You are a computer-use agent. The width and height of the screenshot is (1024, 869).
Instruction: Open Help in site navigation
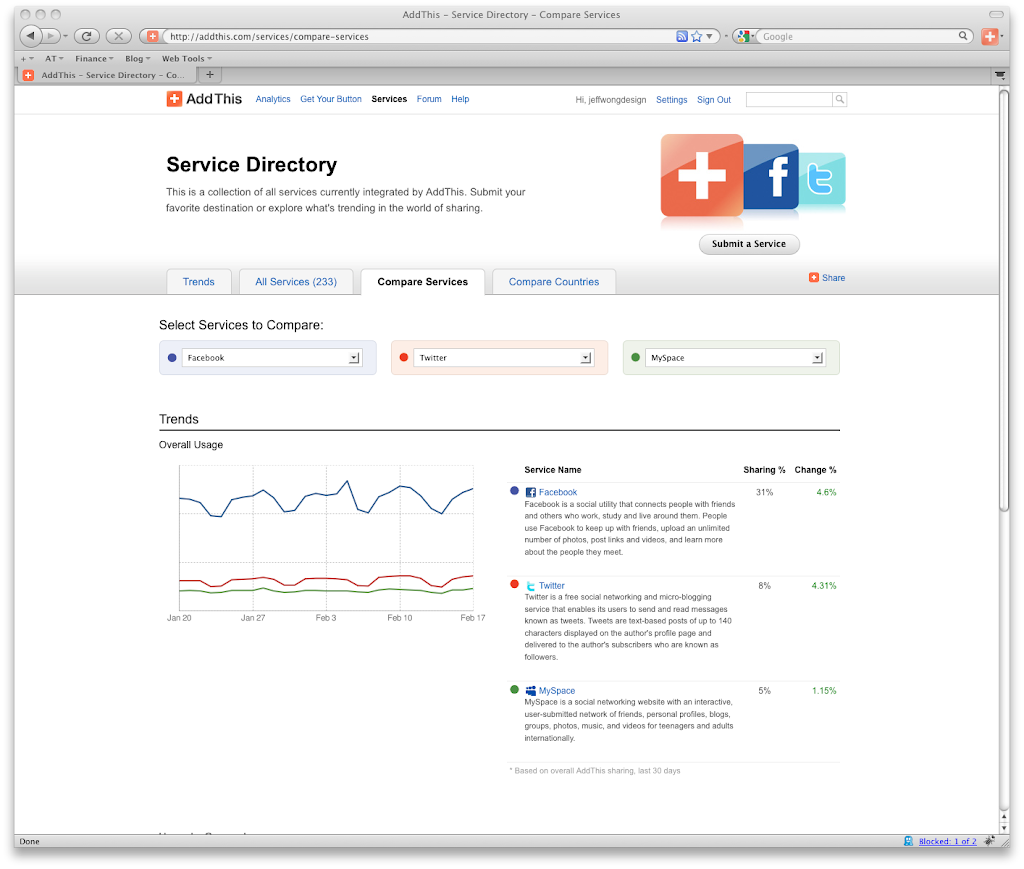(460, 99)
